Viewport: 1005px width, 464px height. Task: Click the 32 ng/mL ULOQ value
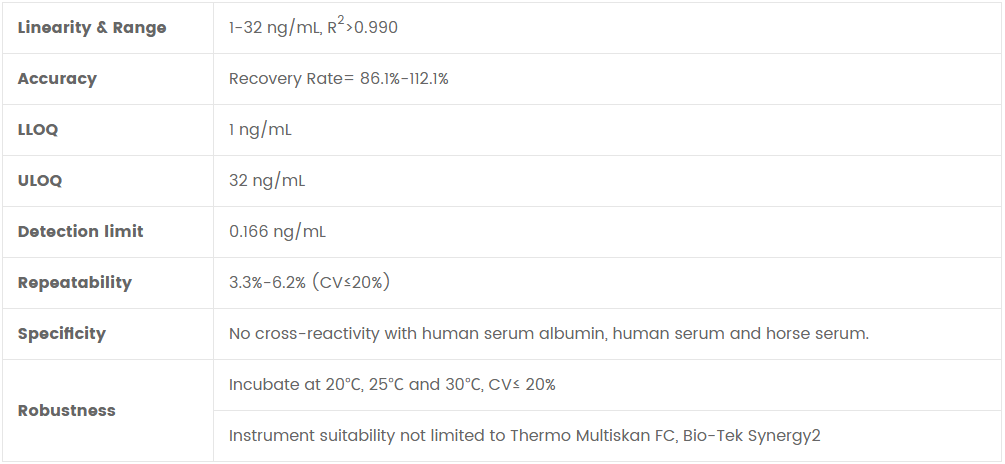[267, 181]
